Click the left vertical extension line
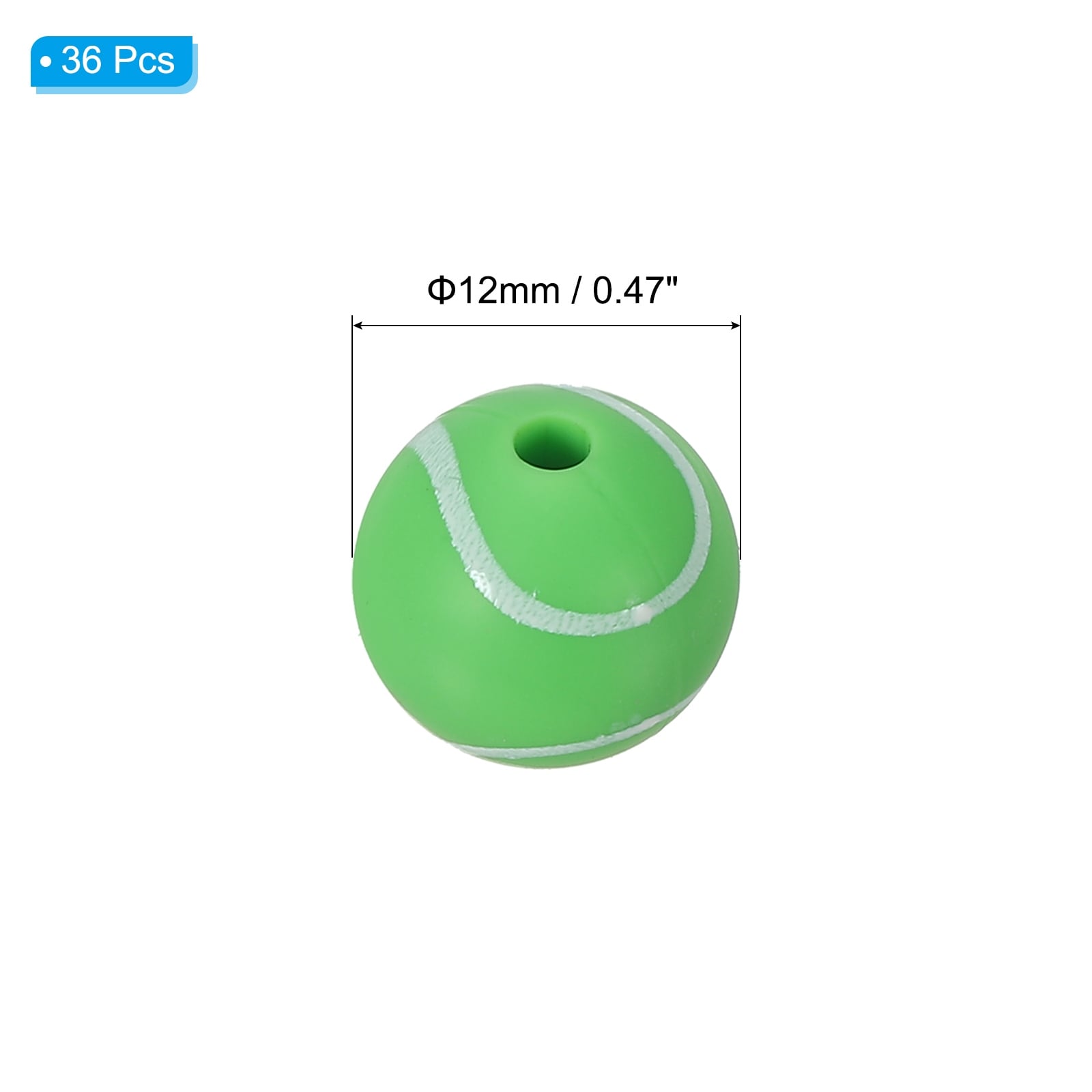The image size is (1092, 1092). [x=352, y=437]
